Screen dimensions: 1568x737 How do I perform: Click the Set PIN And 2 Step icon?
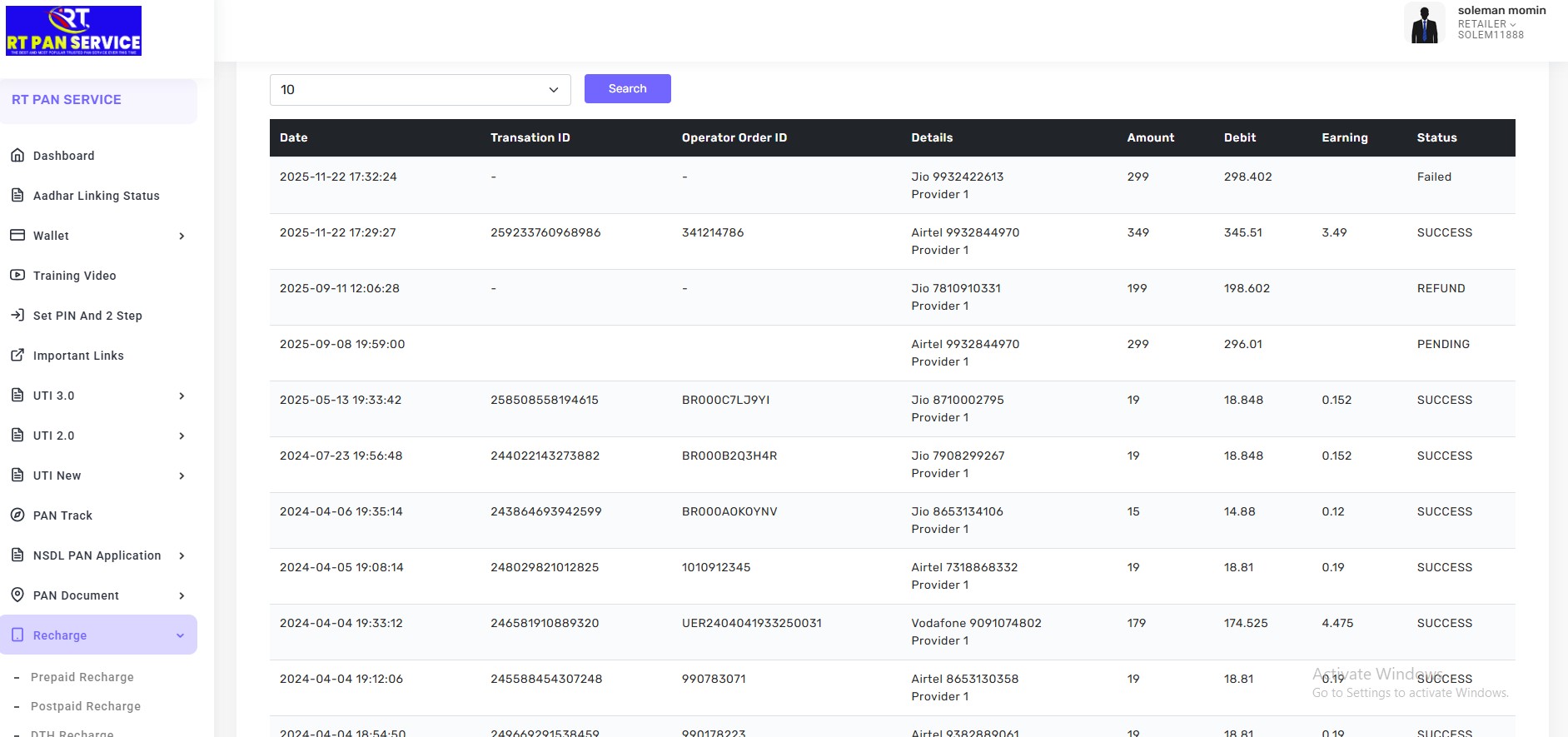coord(17,316)
